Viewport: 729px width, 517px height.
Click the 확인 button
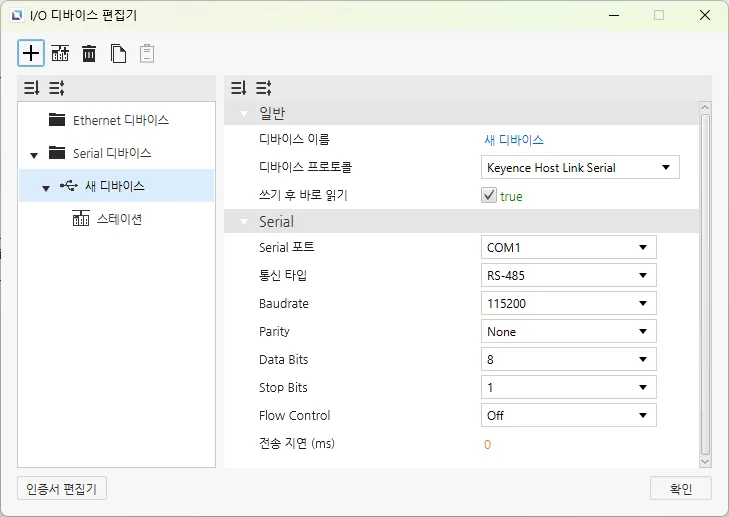680,488
